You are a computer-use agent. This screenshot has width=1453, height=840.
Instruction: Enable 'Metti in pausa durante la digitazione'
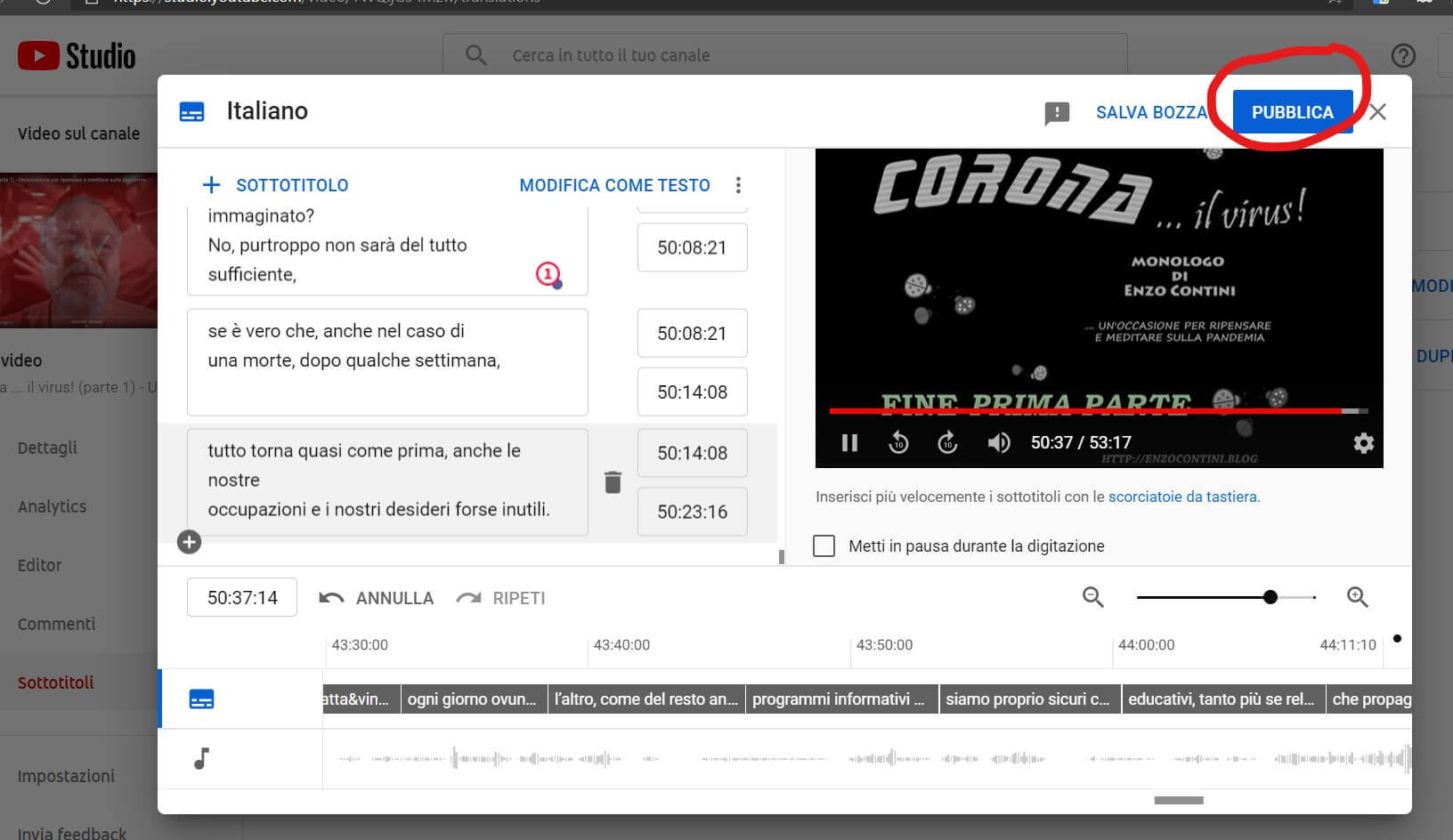(x=824, y=545)
